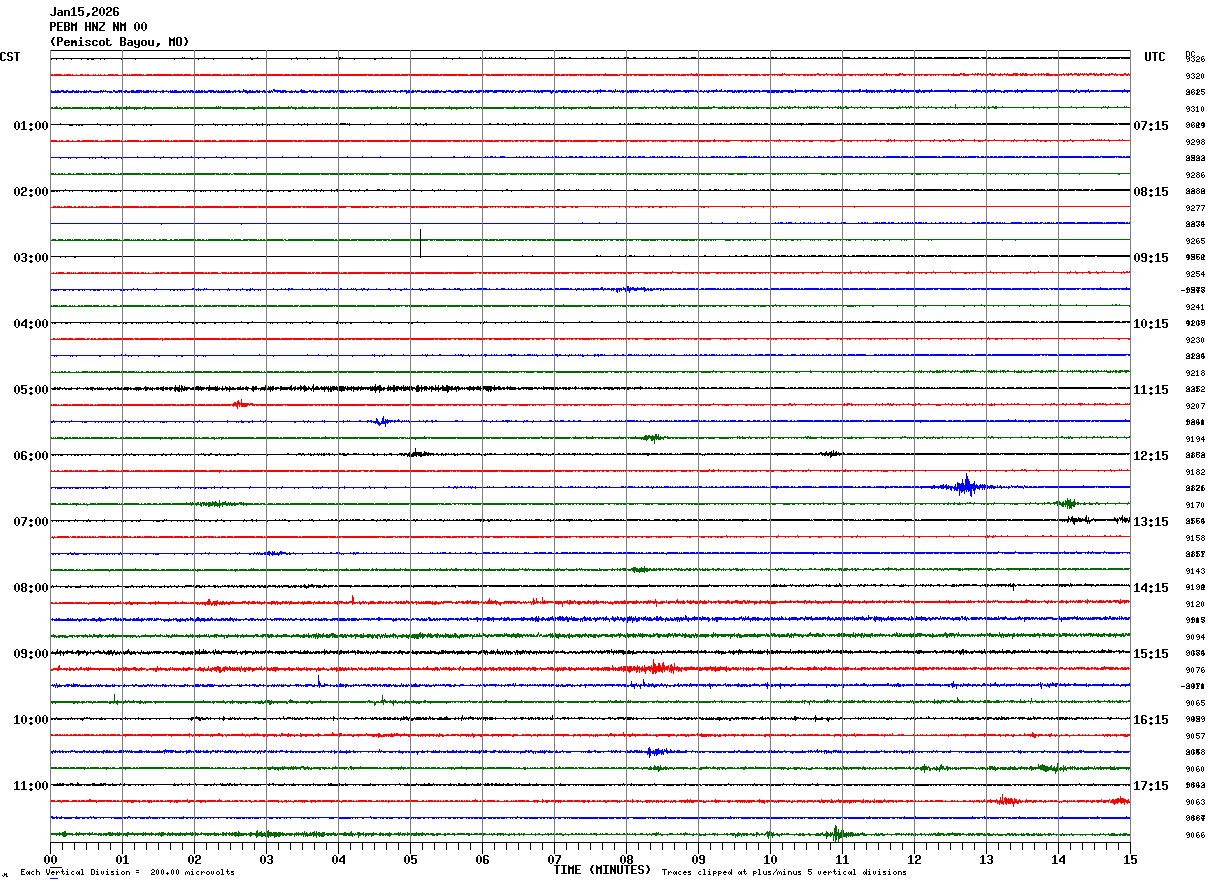
Task: Click the UTC row label "16:15"
Action: tap(1151, 720)
